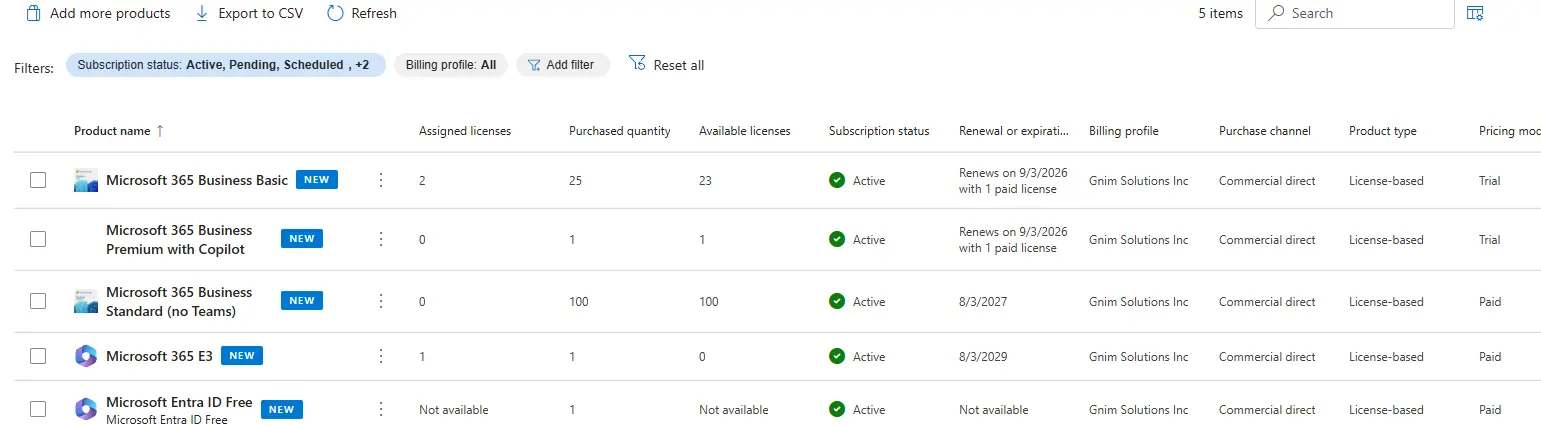Image resolution: width=1541 pixels, height=426 pixels.
Task: Click the funnel icon on Add filter
Action: pos(533,65)
